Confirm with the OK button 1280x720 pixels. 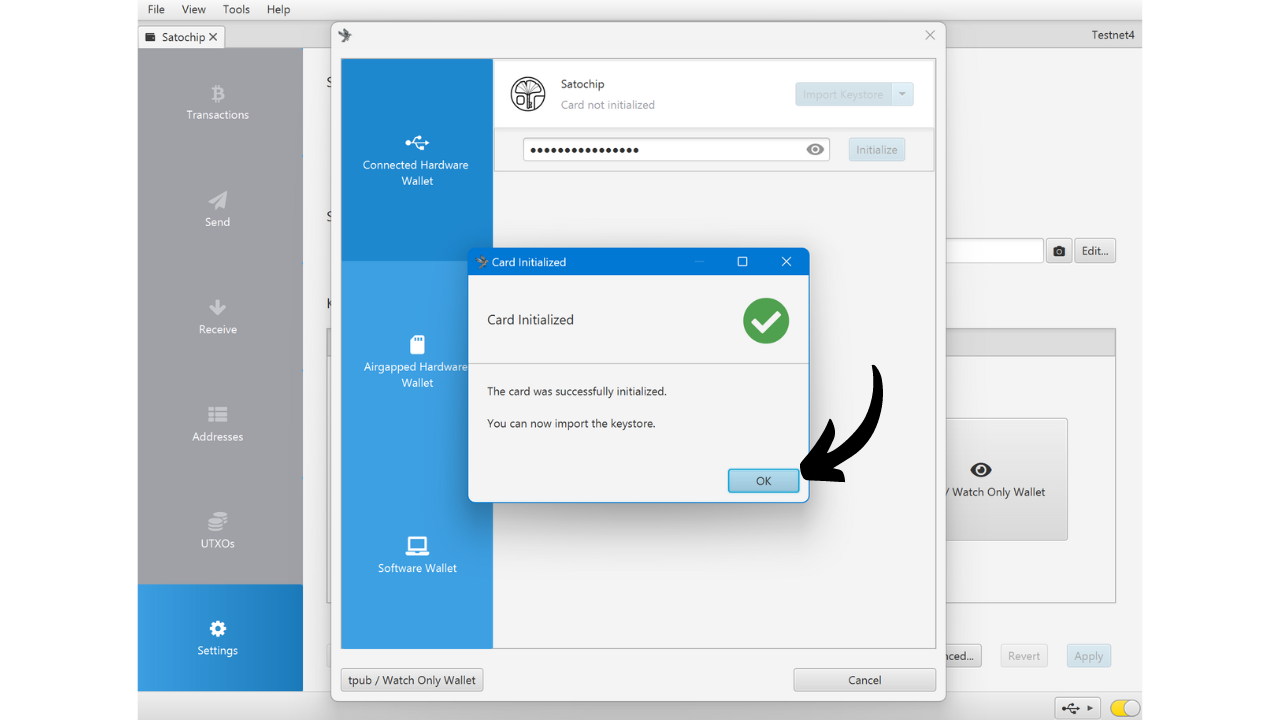pos(764,481)
